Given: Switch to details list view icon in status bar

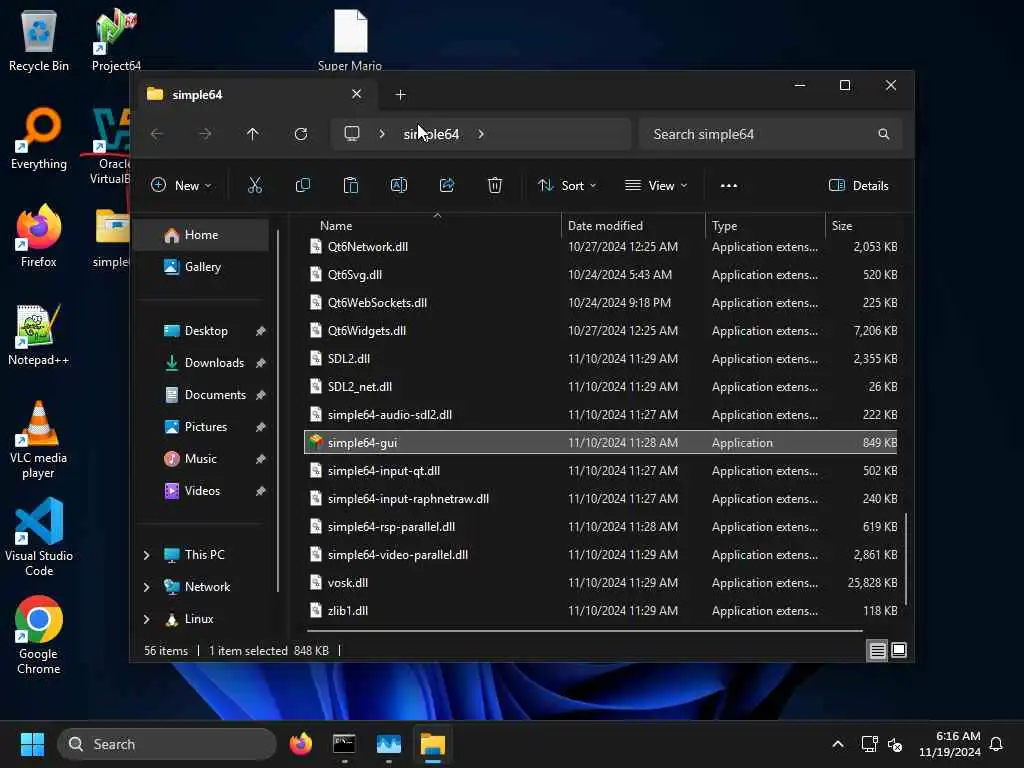Looking at the screenshot, I should click(x=877, y=650).
